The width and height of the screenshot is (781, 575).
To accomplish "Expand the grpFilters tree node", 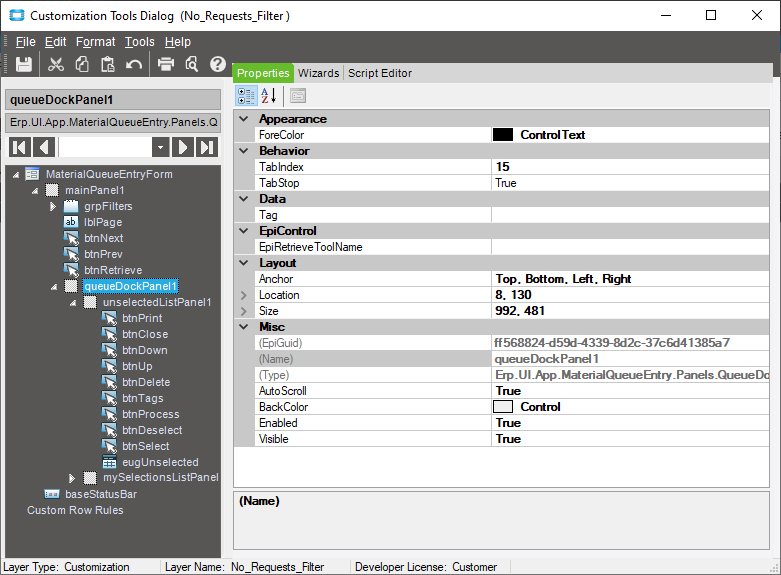I will point(53,206).
